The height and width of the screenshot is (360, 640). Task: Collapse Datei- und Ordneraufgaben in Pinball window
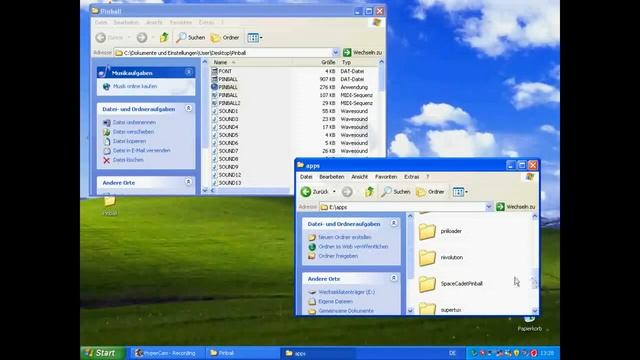[189, 108]
